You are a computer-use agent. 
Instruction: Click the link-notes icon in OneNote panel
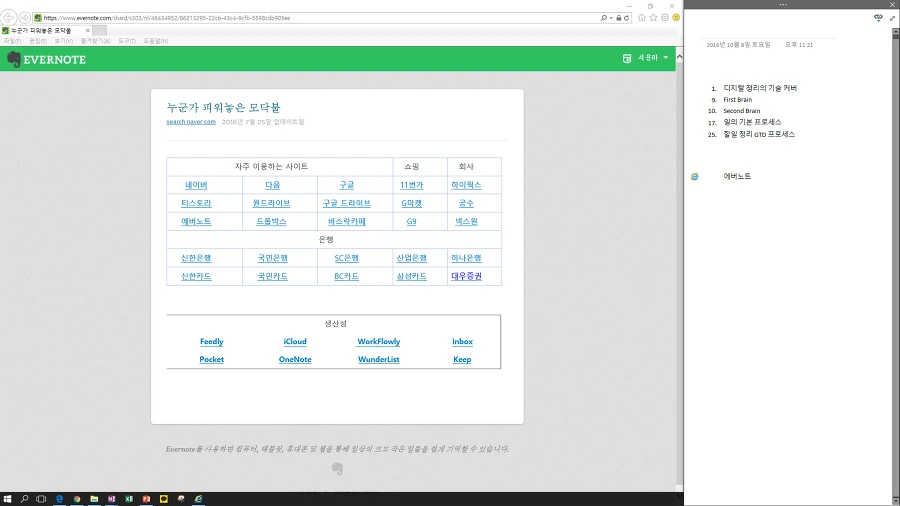pyautogui.click(x=878, y=18)
